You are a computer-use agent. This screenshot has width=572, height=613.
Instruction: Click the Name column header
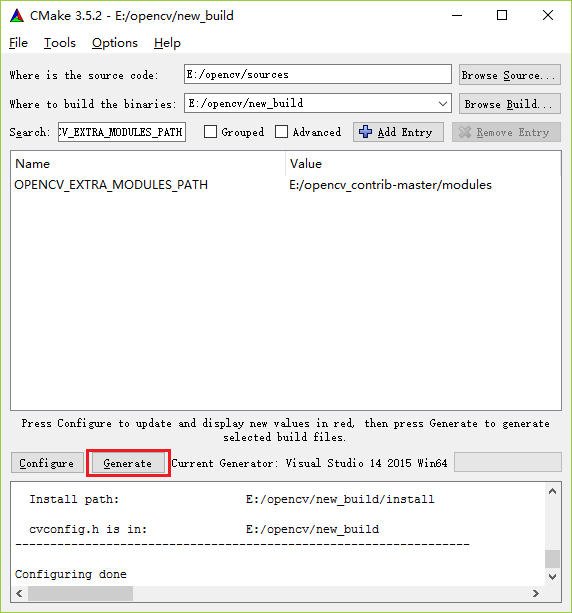149,163
